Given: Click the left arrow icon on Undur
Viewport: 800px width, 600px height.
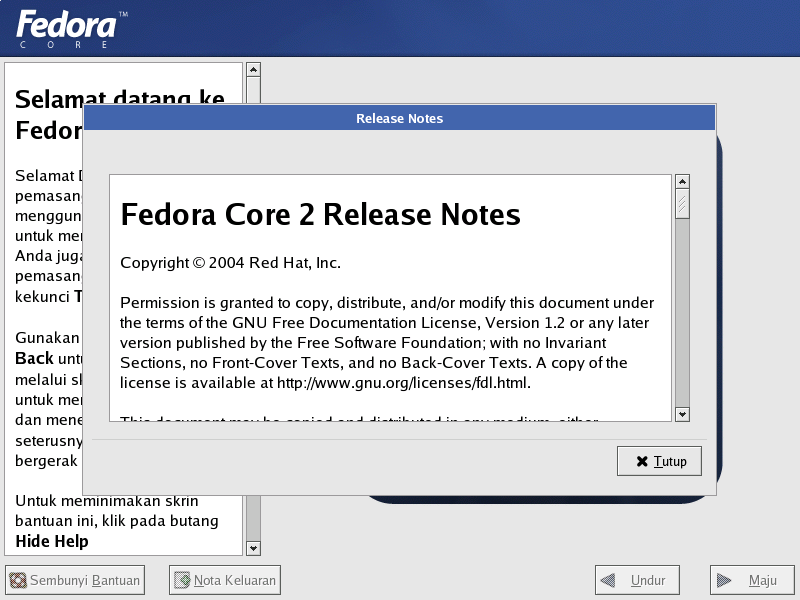Looking at the screenshot, I should point(608,580).
